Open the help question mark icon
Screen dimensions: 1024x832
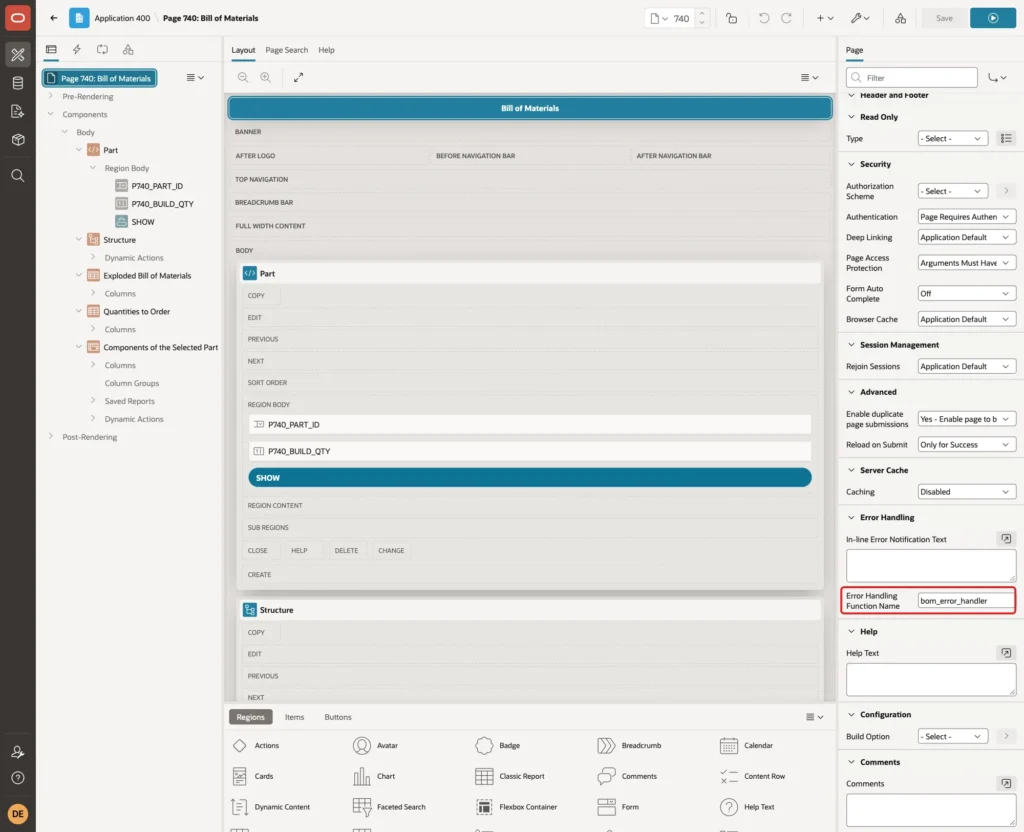point(18,778)
